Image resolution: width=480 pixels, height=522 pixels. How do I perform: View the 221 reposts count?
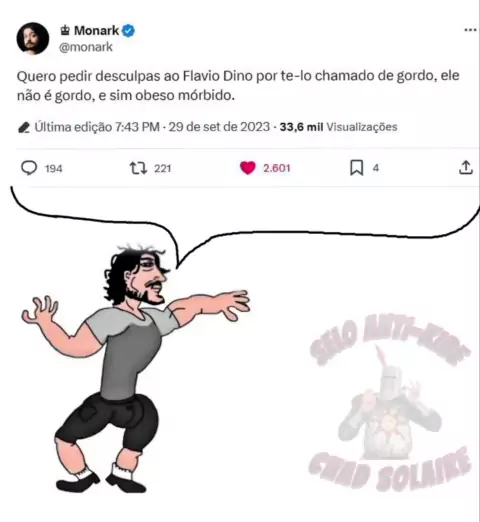click(x=163, y=168)
